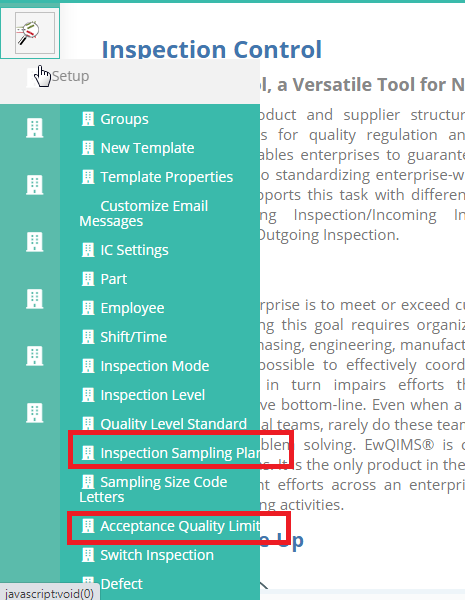Screen dimensions: 465x600
Task: Open Template Properties
Action: pyautogui.click(x=166, y=177)
